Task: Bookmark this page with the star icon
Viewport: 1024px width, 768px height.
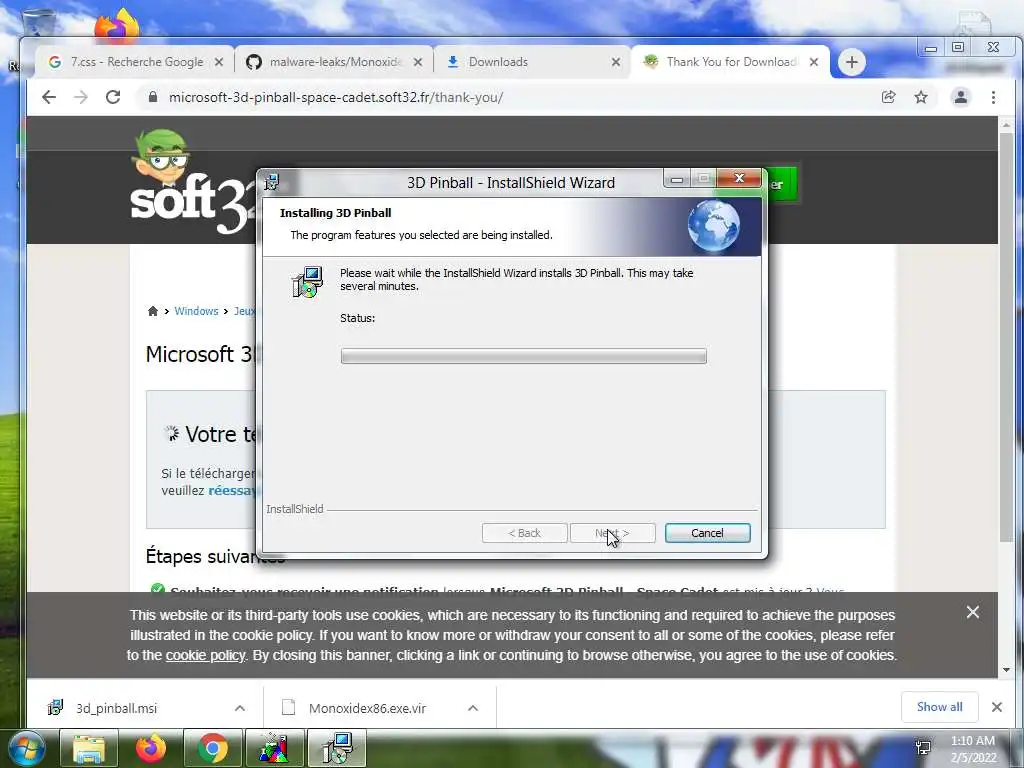Action: pyautogui.click(x=921, y=97)
